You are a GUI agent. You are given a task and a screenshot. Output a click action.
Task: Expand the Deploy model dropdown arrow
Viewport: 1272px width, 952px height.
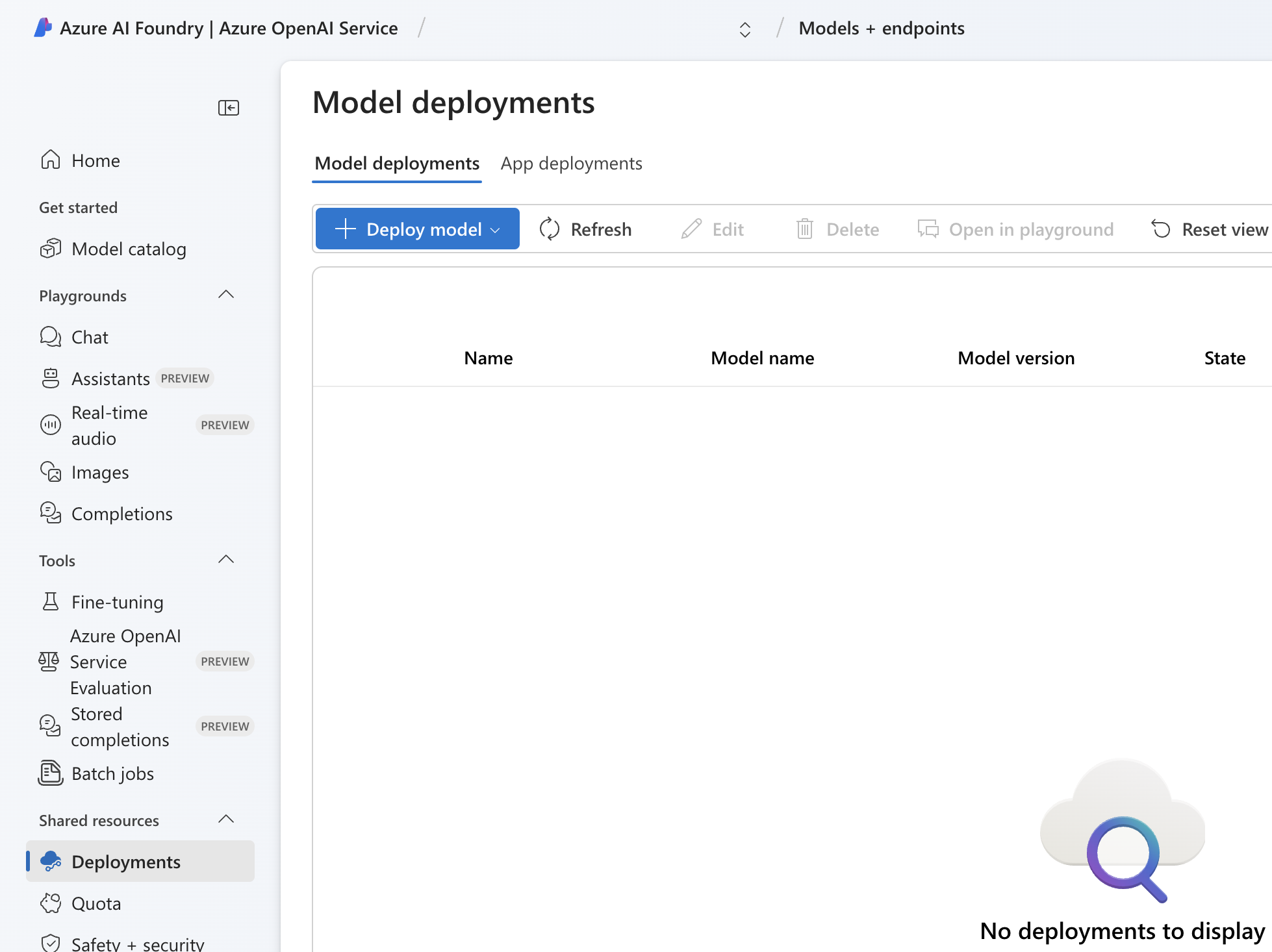click(496, 229)
